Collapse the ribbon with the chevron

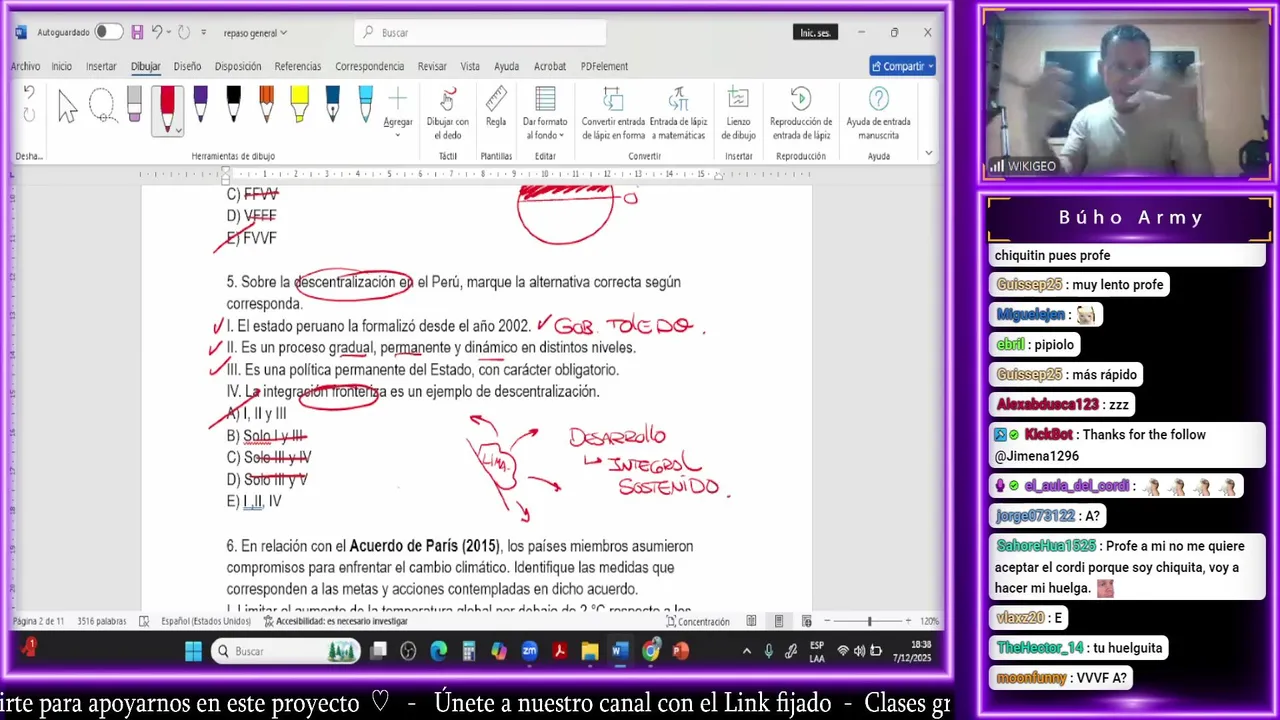tap(929, 153)
